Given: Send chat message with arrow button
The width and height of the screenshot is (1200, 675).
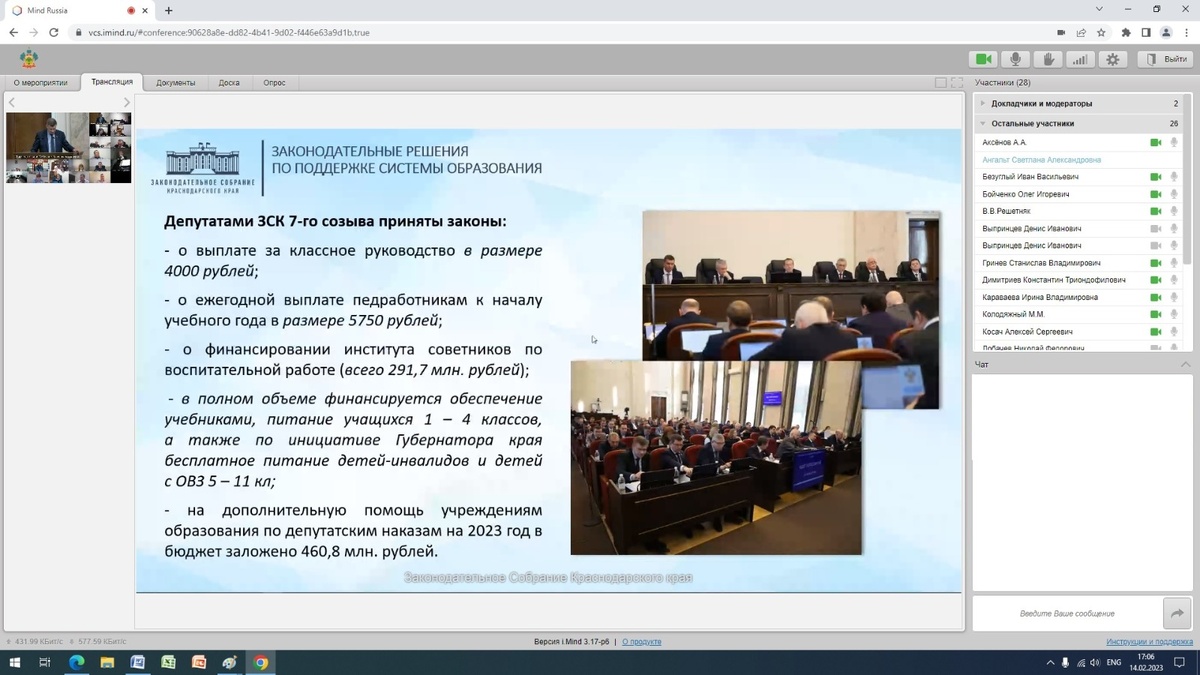Looking at the screenshot, I should click(1177, 613).
